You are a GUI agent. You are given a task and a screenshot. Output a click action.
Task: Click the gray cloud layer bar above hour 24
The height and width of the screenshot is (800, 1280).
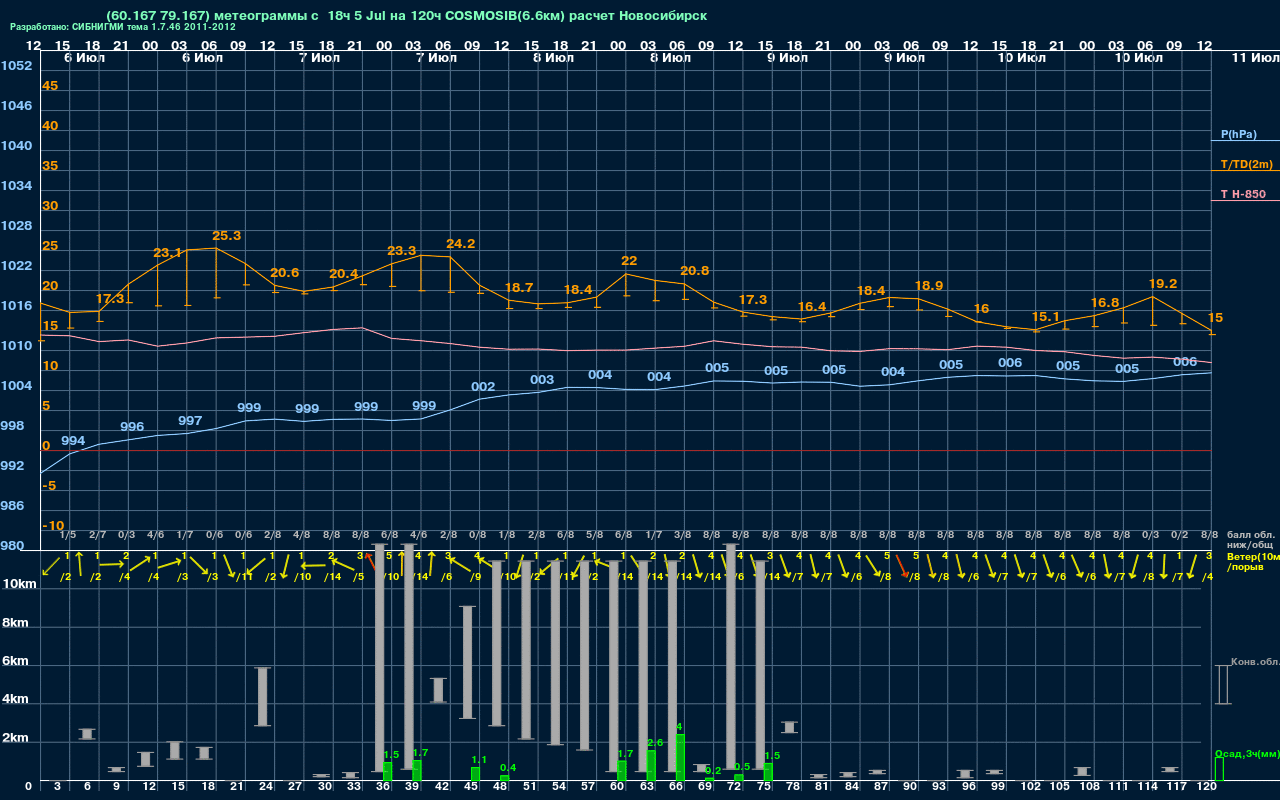pos(263,697)
